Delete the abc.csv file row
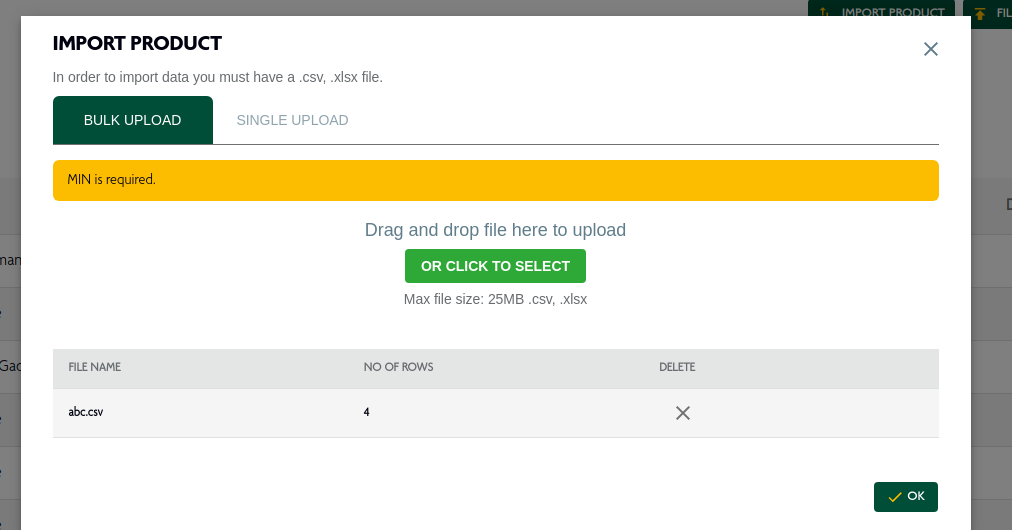Viewport: 1012px width, 530px height. (x=682, y=413)
